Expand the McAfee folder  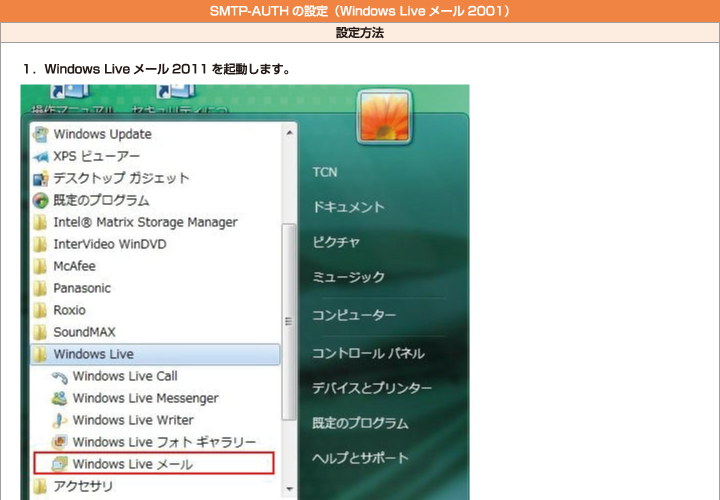tap(64, 266)
